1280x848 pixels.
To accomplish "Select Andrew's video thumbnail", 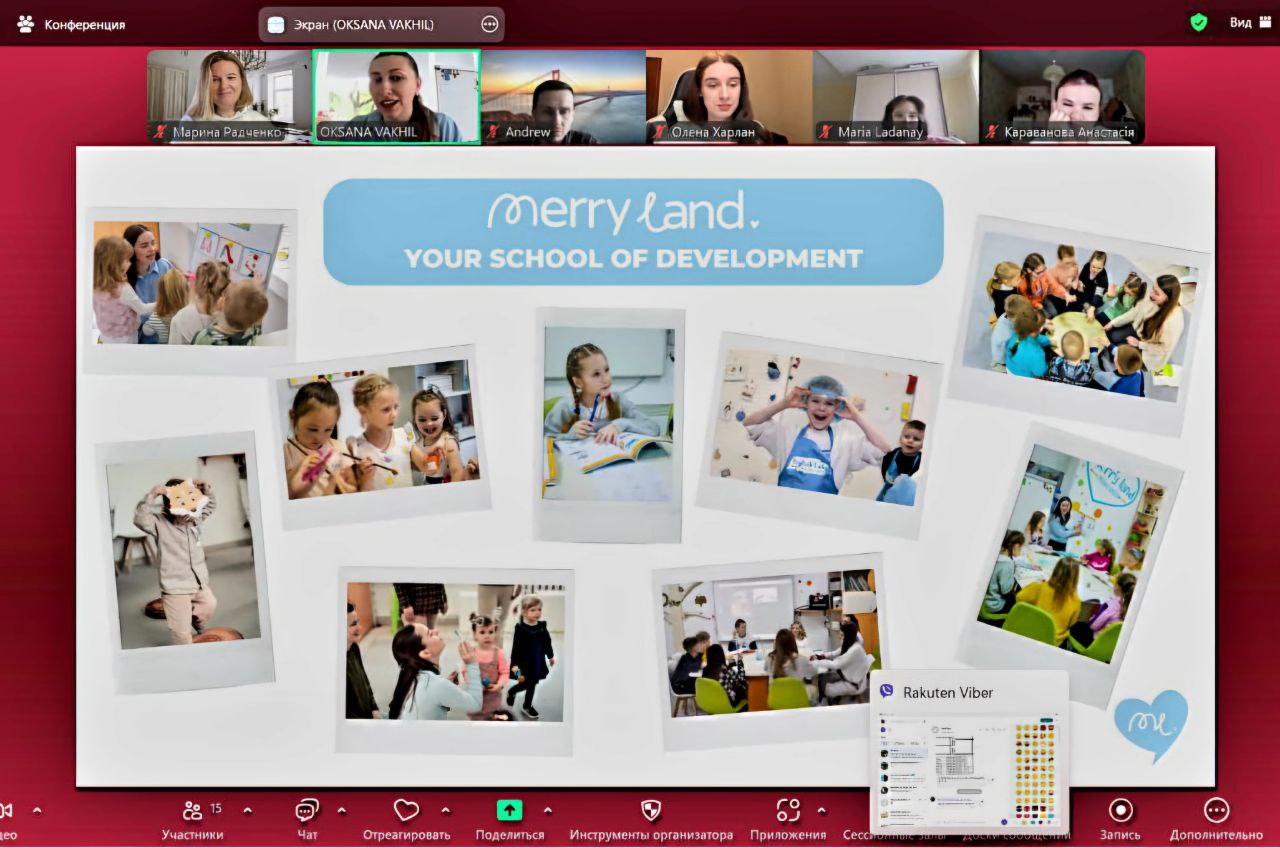I will (563, 96).
